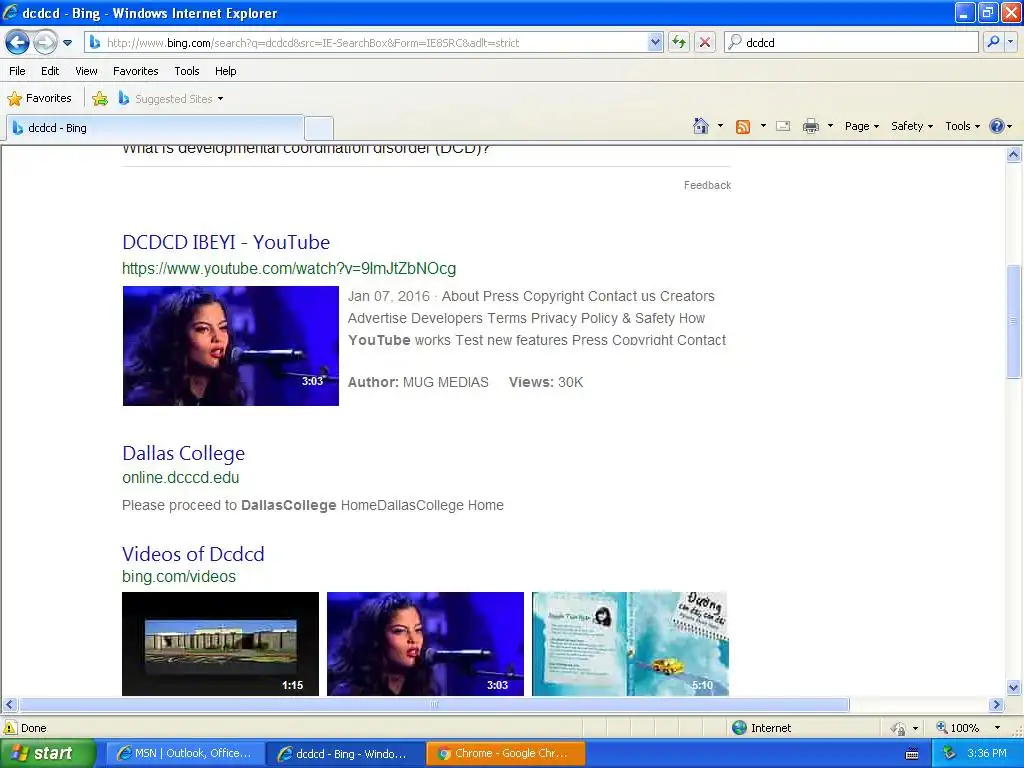
Task: Click the Done status warning icon
Action: coord(10,728)
